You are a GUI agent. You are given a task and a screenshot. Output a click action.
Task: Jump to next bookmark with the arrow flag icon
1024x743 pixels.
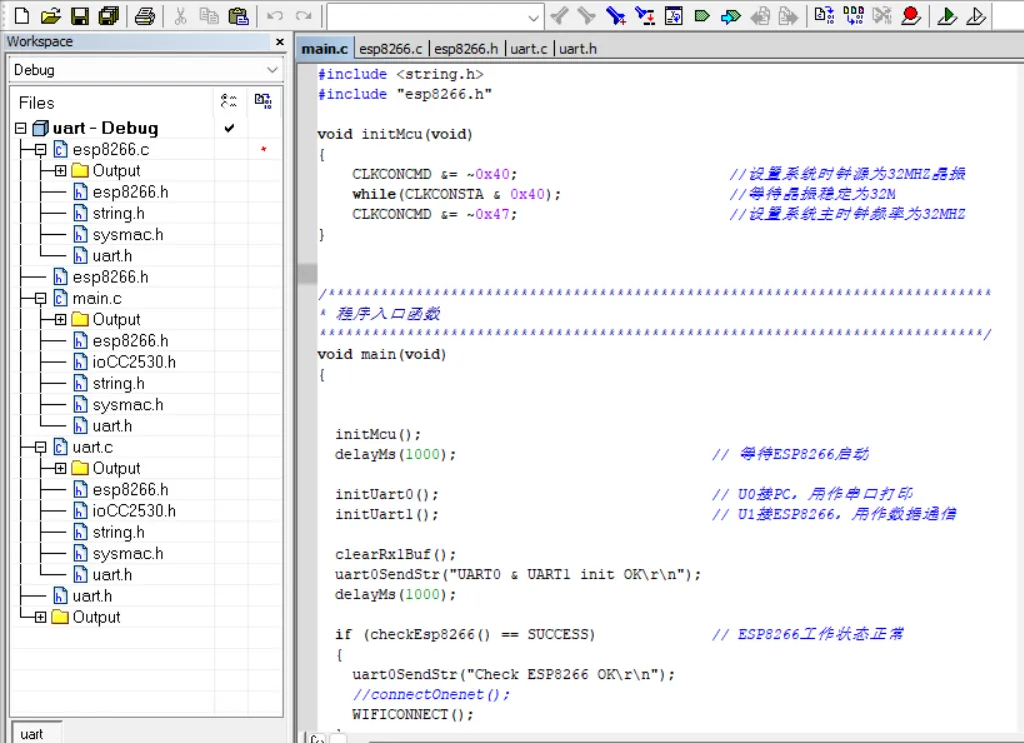(731, 16)
